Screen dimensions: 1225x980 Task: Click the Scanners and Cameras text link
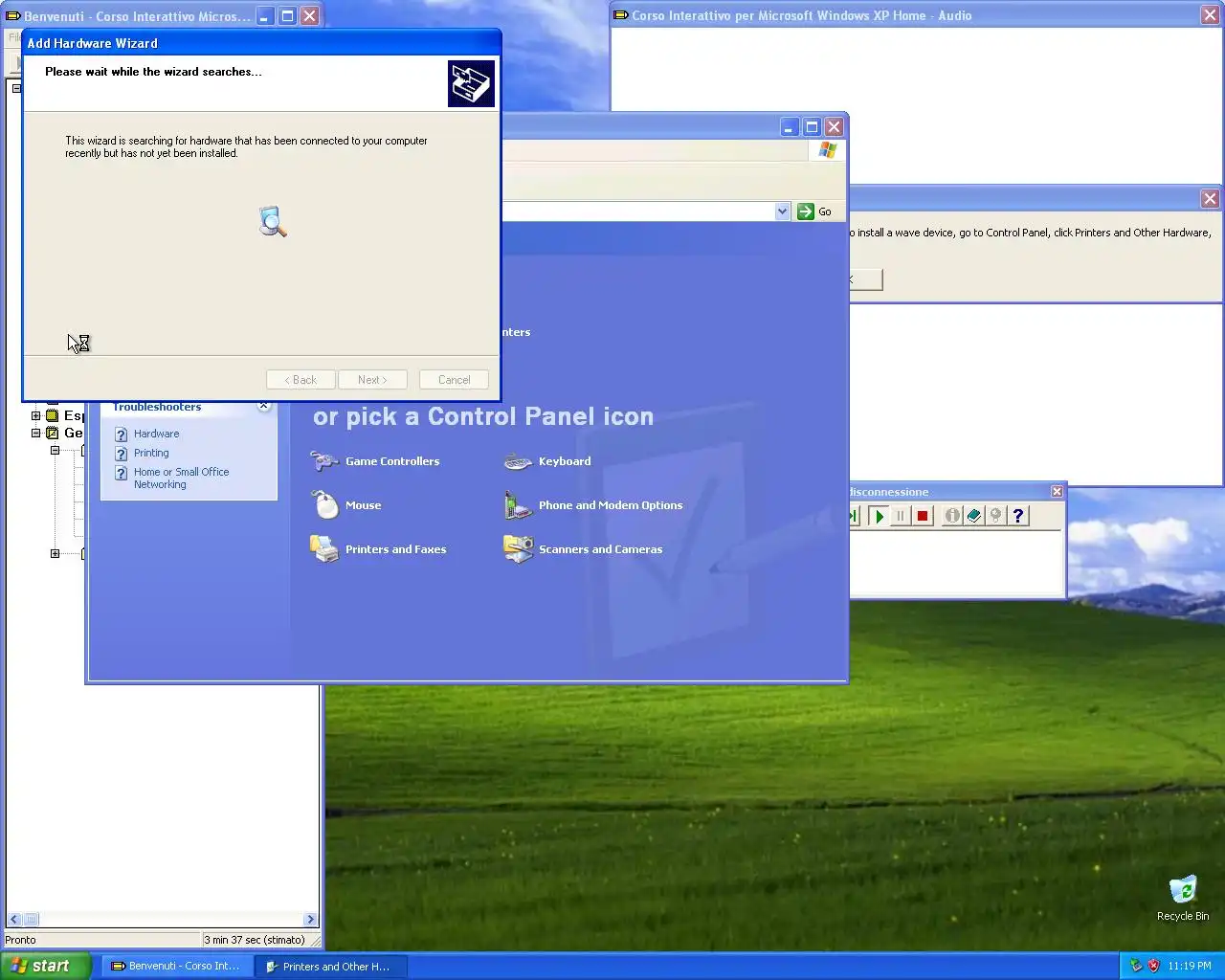[x=600, y=549]
